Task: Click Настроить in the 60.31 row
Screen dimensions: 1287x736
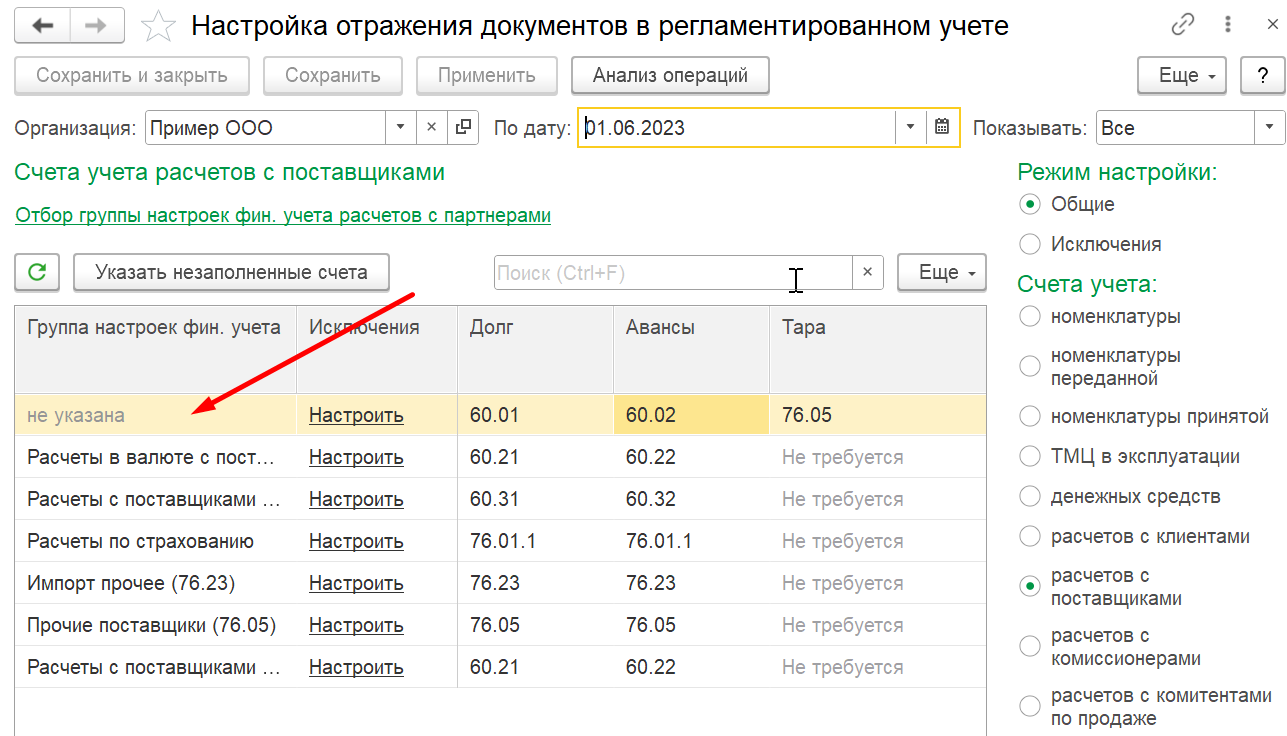Action: click(356, 499)
